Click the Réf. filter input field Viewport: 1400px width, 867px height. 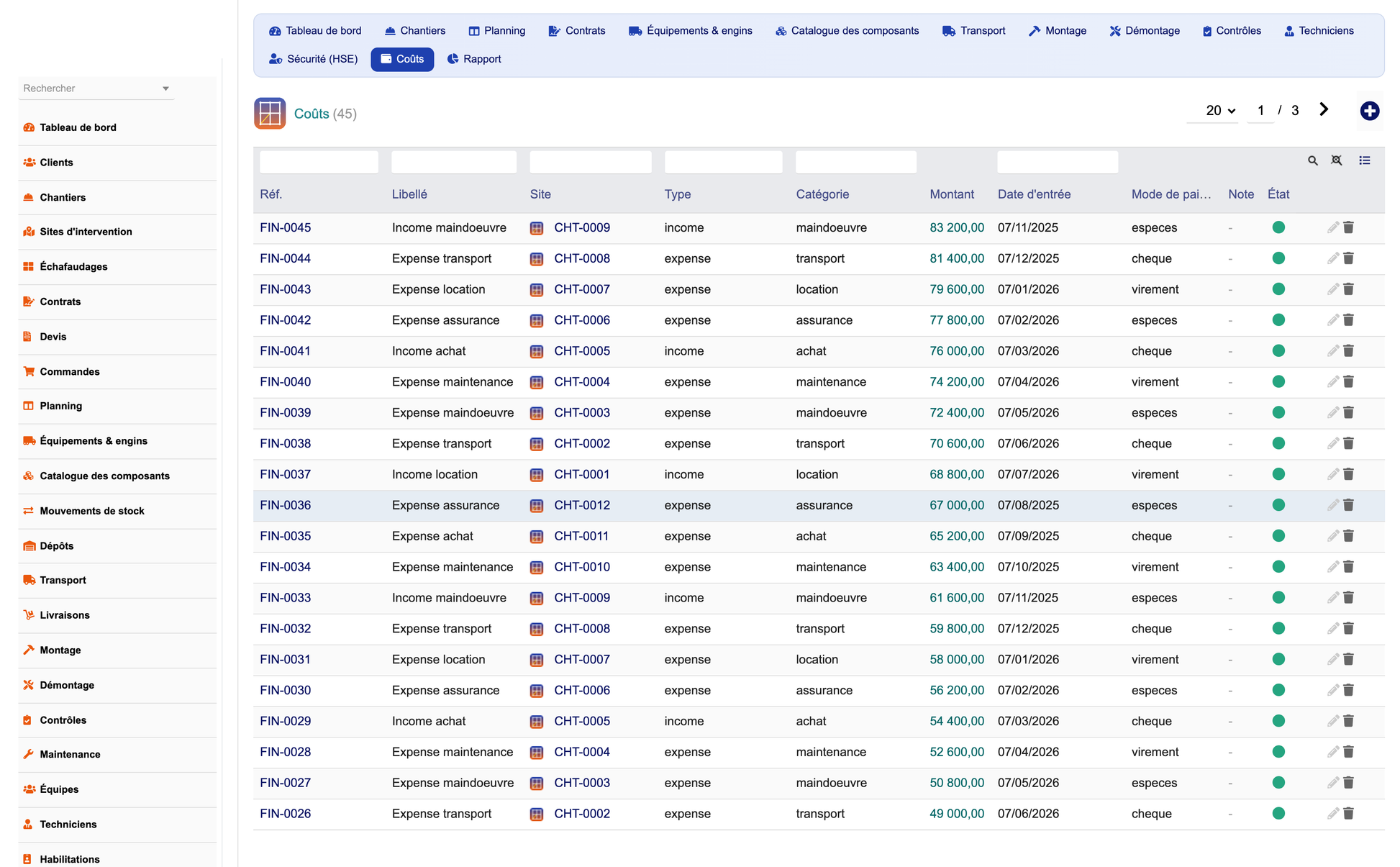click(319, 163)
